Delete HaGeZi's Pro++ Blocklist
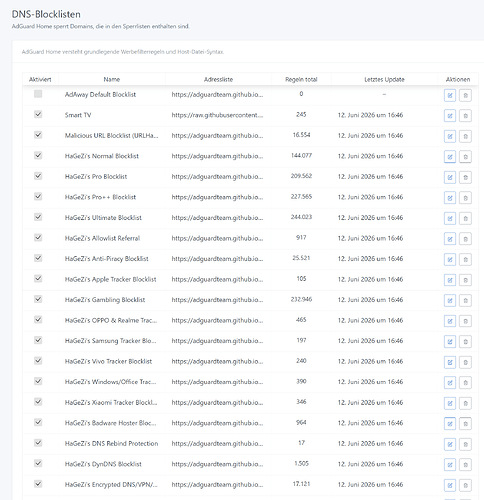This screenshot has width=484, height=500. (465, 198)
